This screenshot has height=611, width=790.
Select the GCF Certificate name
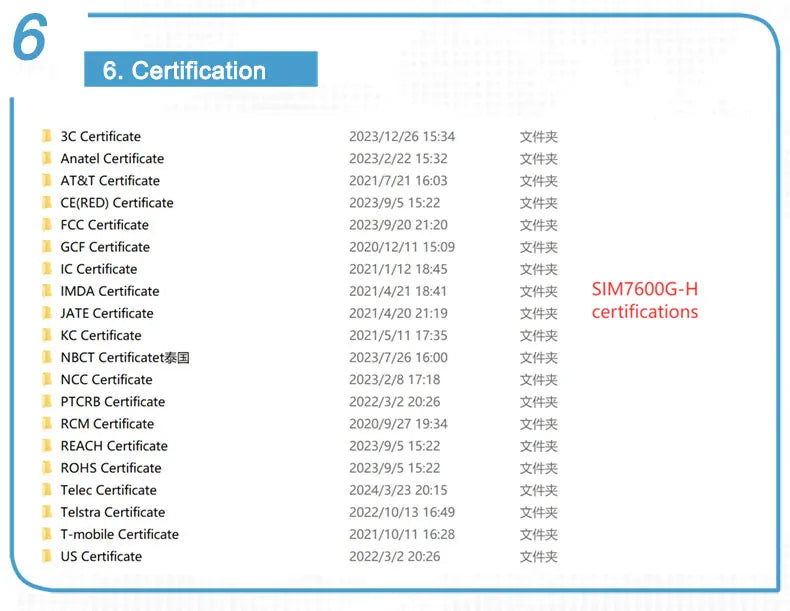(105, 247)
